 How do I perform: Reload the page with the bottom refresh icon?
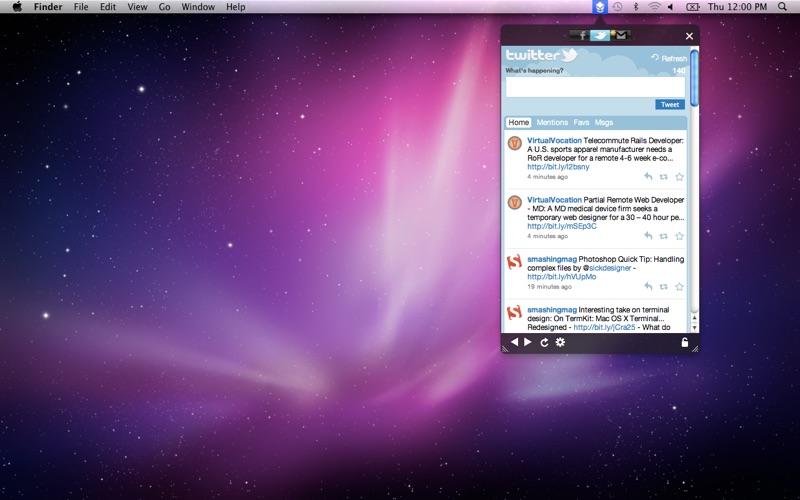(544, 342)
